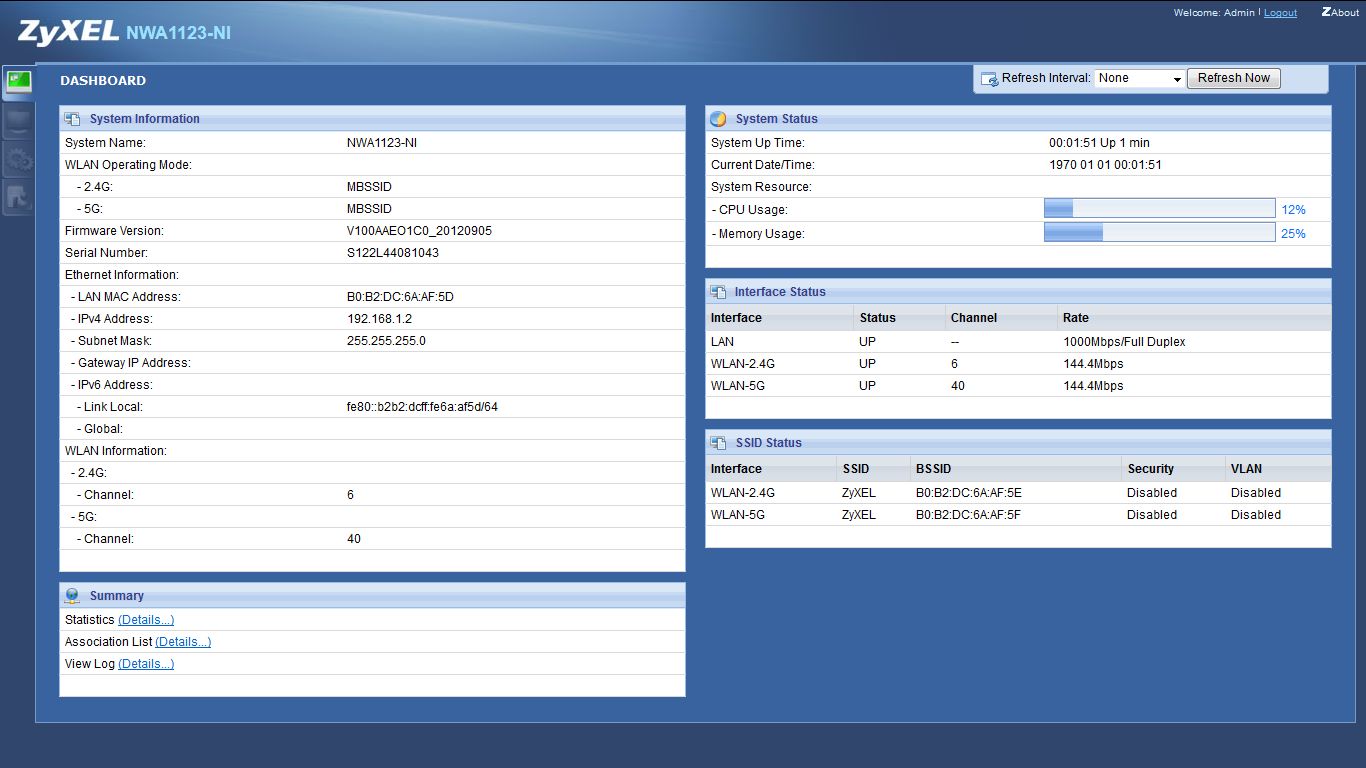Click the Status column header
Viewport: 1366px width, 768px height.
point(877,318)
